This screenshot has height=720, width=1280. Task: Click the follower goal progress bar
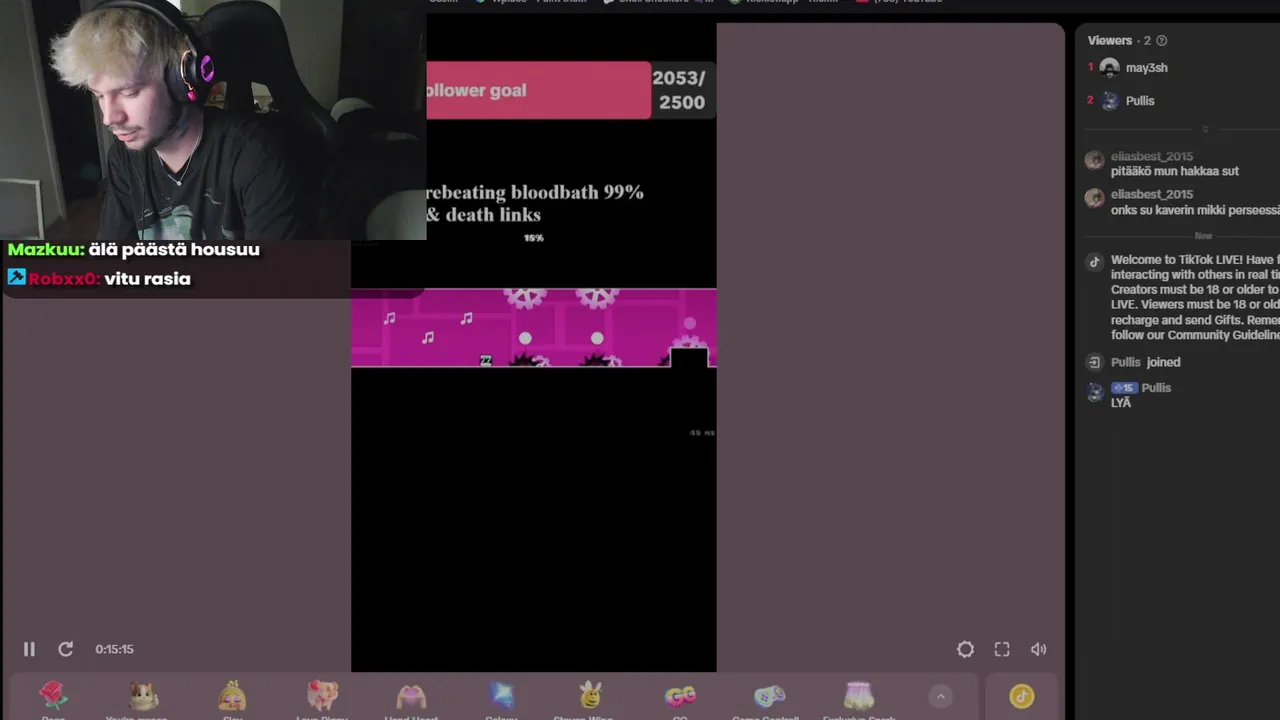[x=538, y=90]
